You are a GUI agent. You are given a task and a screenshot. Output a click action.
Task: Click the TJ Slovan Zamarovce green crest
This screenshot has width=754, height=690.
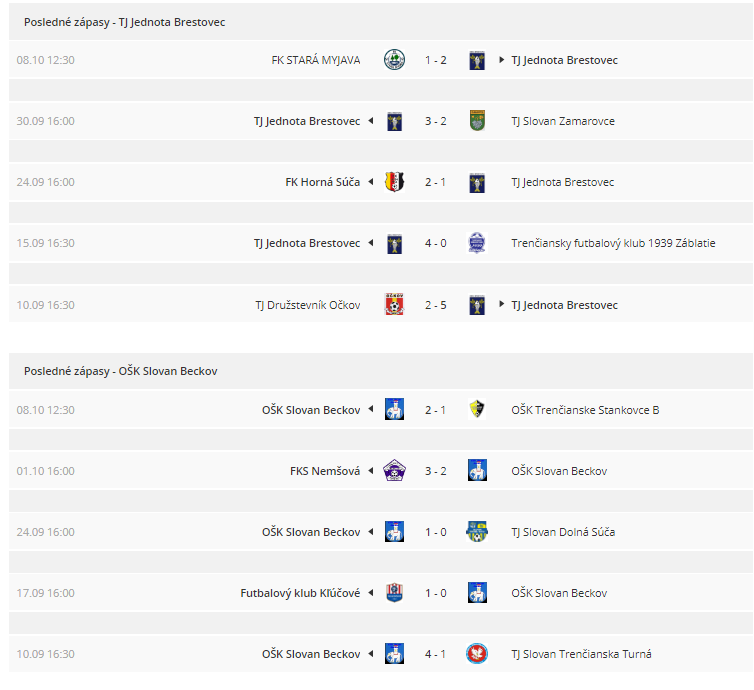477,121
